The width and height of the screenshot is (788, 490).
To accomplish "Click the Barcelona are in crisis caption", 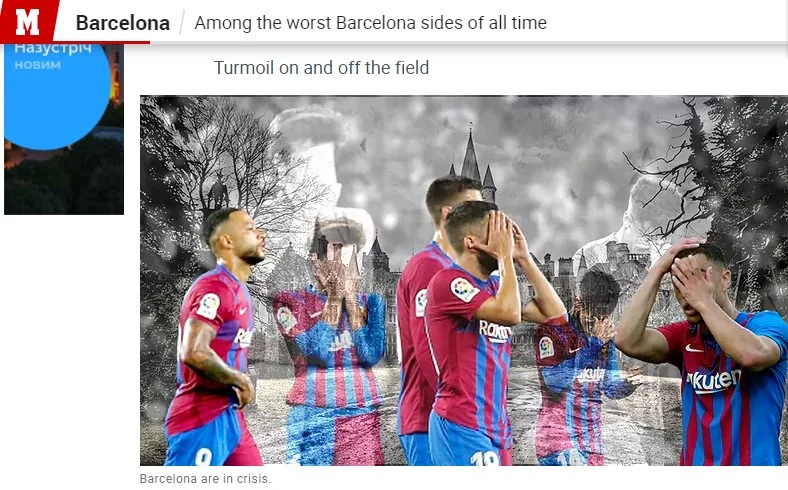I will pyautogui.click(x=205, y=478).
